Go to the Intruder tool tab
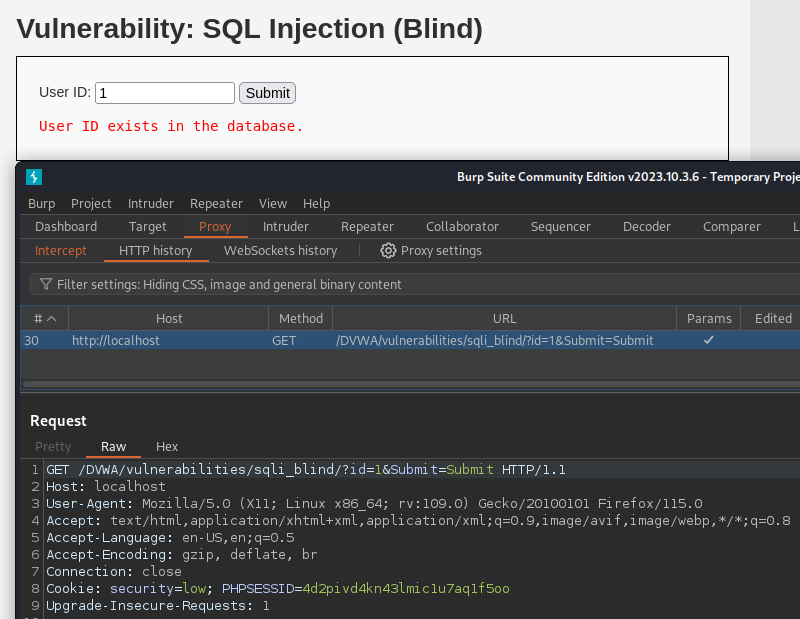Screen dimensions: 800x619 tap(286, 227)
